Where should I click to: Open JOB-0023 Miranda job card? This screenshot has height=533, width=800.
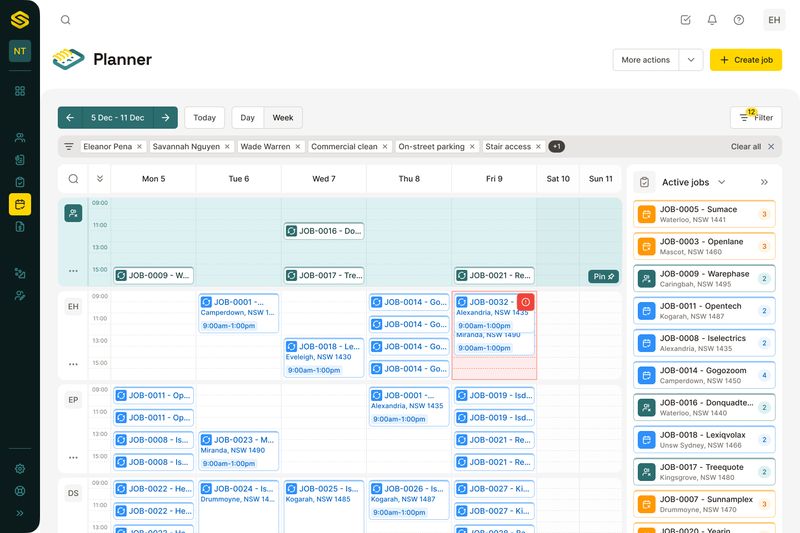[239, 451]
